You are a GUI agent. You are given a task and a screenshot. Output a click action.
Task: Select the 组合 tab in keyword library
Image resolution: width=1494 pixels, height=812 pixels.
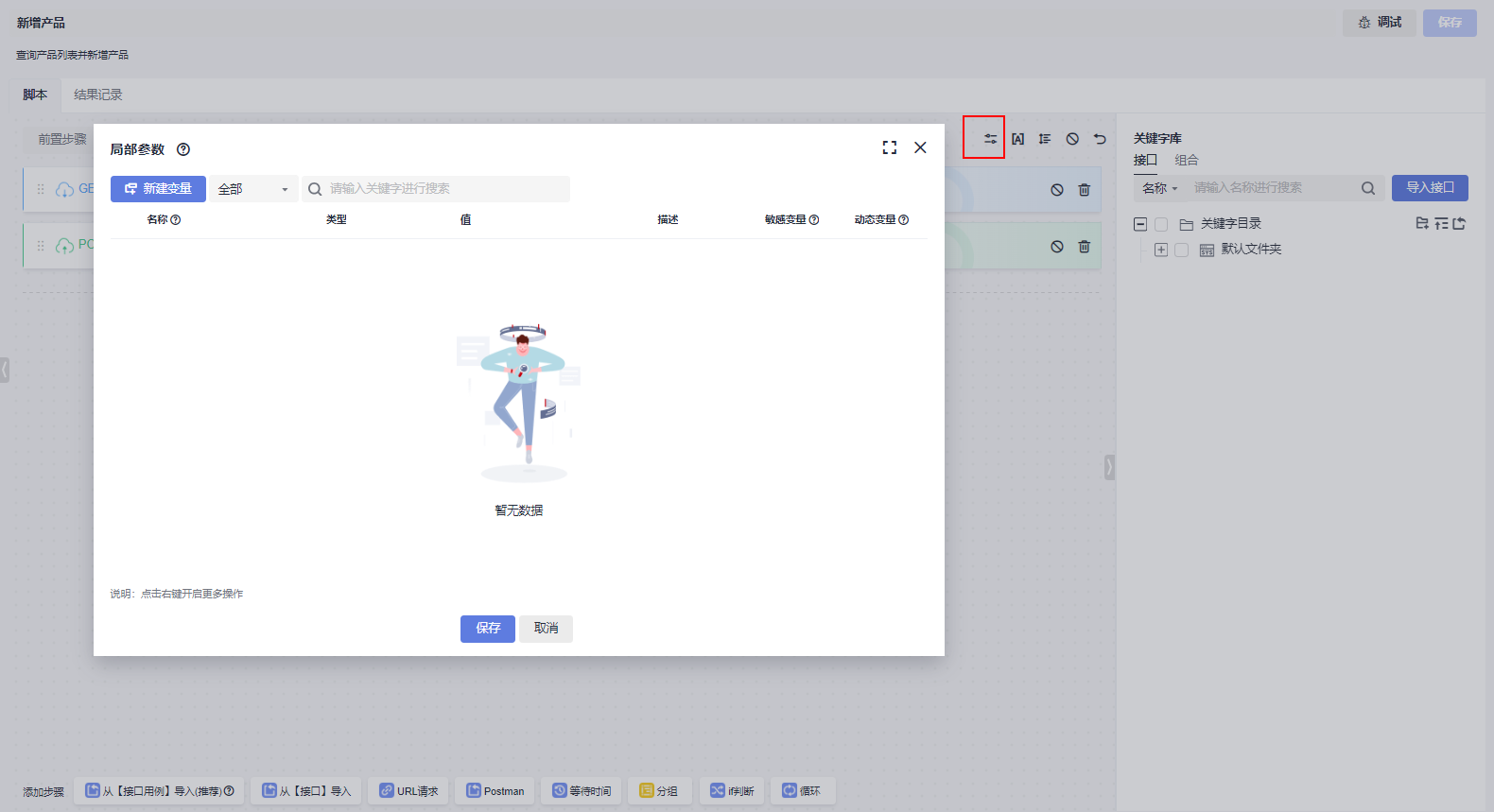1187,160
